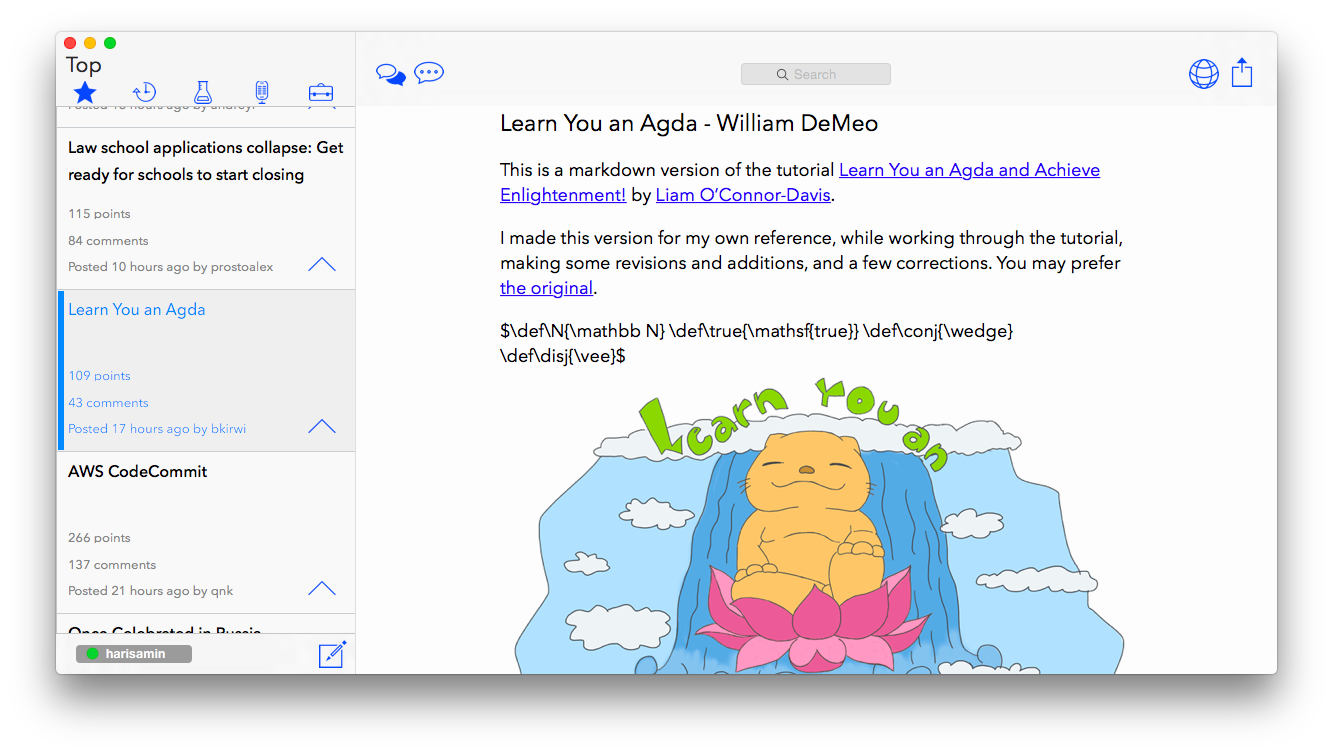Open Liam O'Connor-Davis profile link
Image resolution: width=1333 pixels, height=754 pixels.
coord(742,195)
